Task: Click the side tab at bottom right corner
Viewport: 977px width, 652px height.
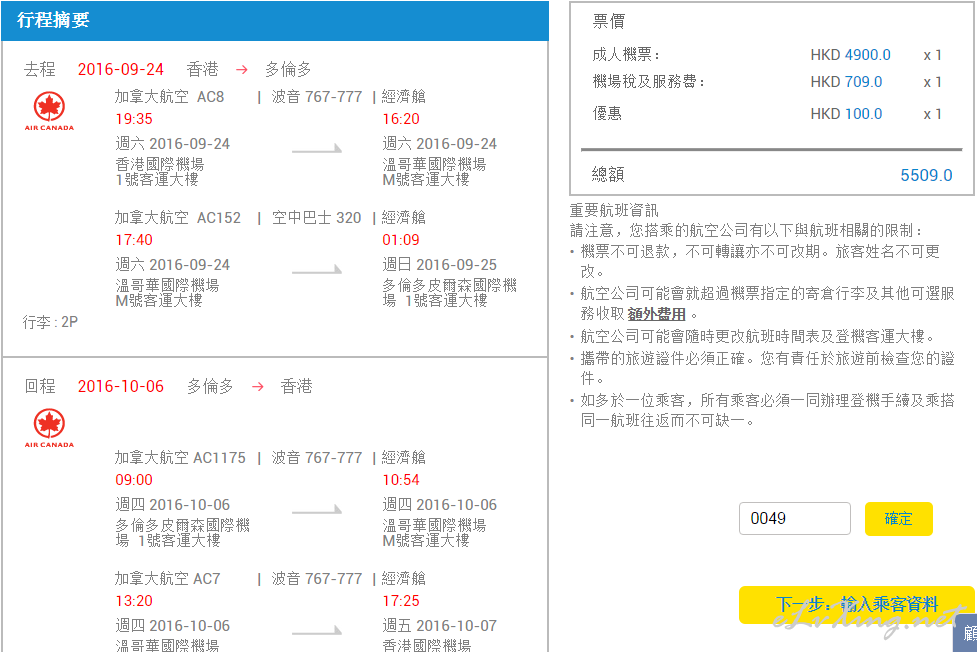Action: pos(965,633)
